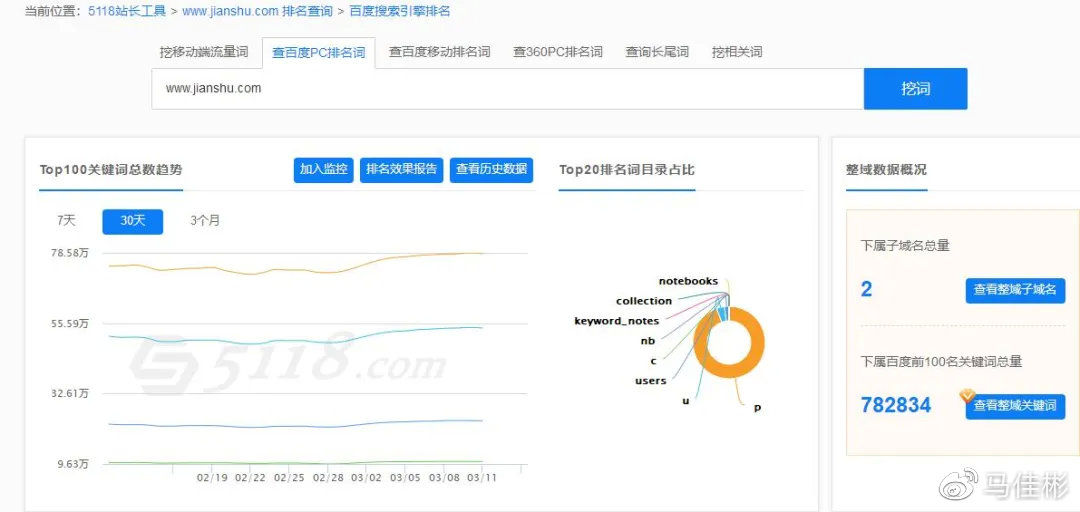Click the 查看整域子域名 button

[x=1015, y=291]
